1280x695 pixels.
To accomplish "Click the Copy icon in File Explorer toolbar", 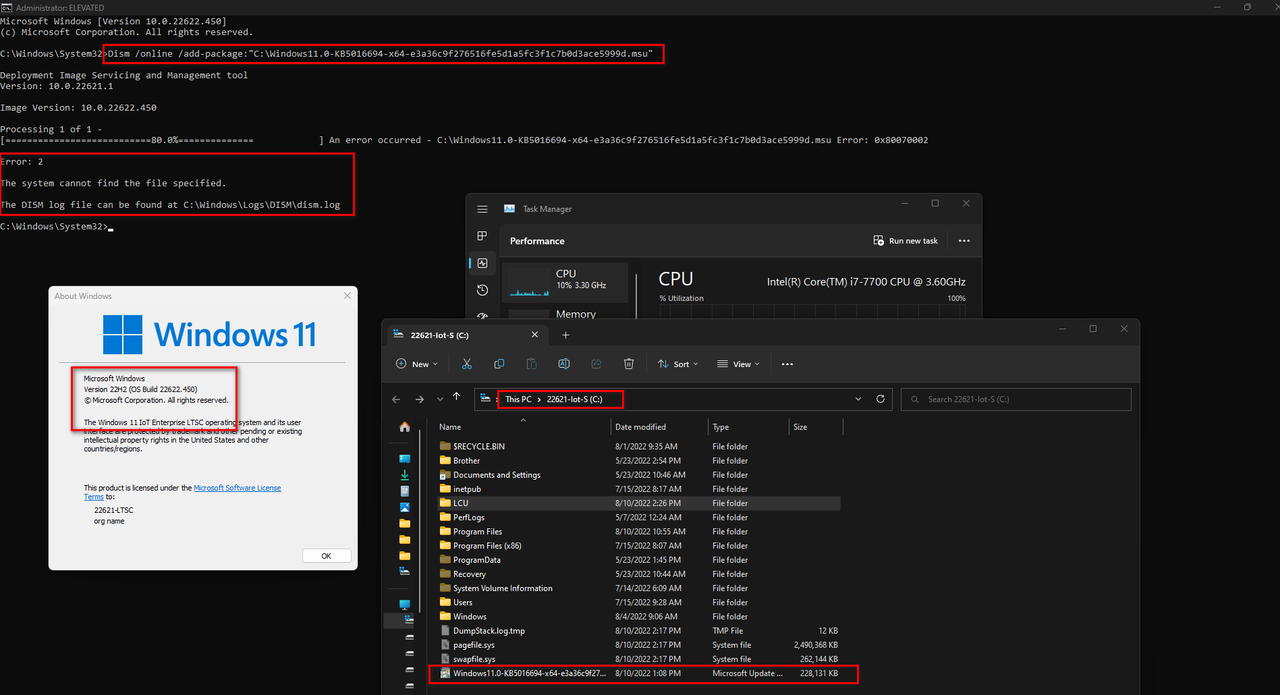I will point(499,364).
